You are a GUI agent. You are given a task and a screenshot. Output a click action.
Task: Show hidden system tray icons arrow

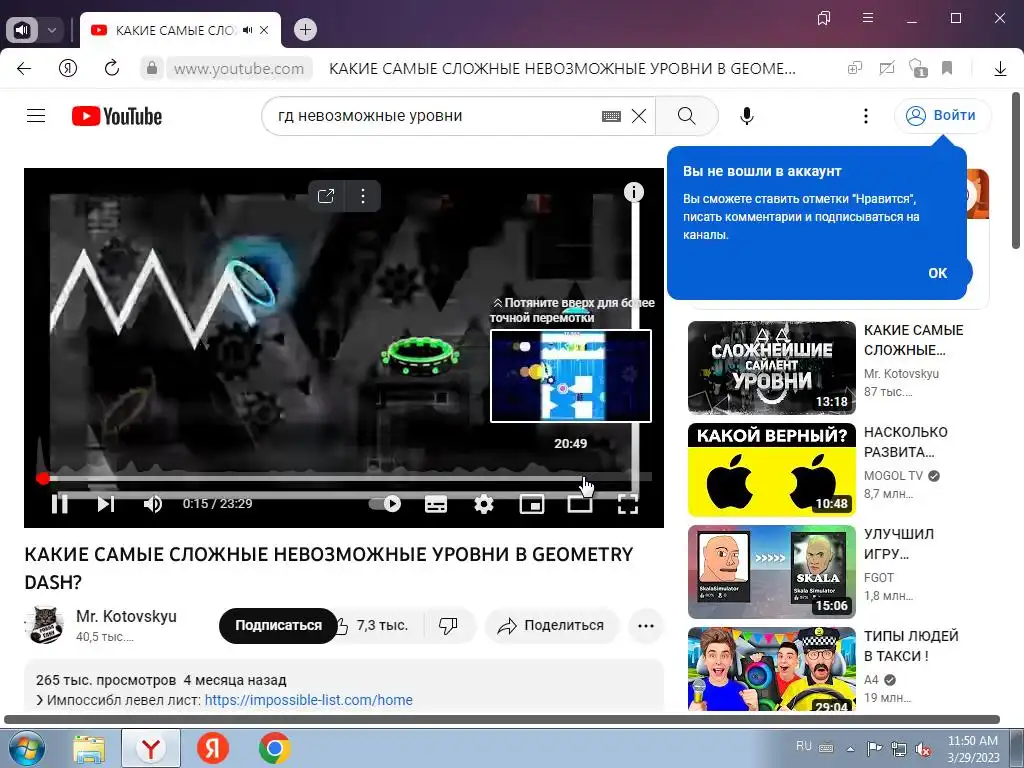click(x=850, y=749)
